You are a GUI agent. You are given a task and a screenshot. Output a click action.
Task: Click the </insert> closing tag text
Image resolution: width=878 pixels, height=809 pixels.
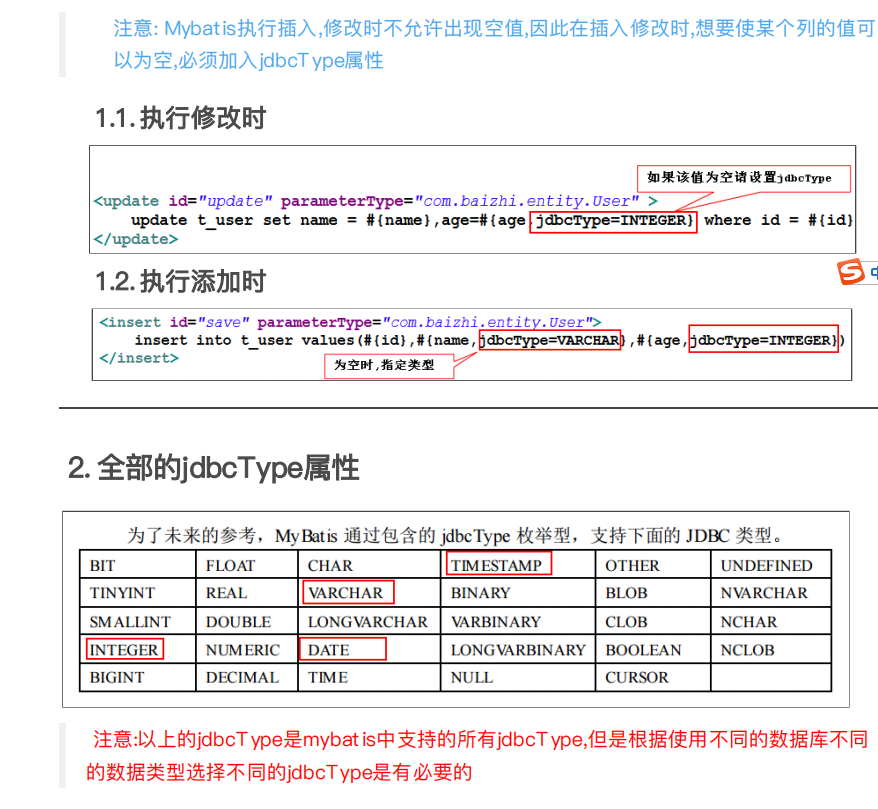click(139, 358)
